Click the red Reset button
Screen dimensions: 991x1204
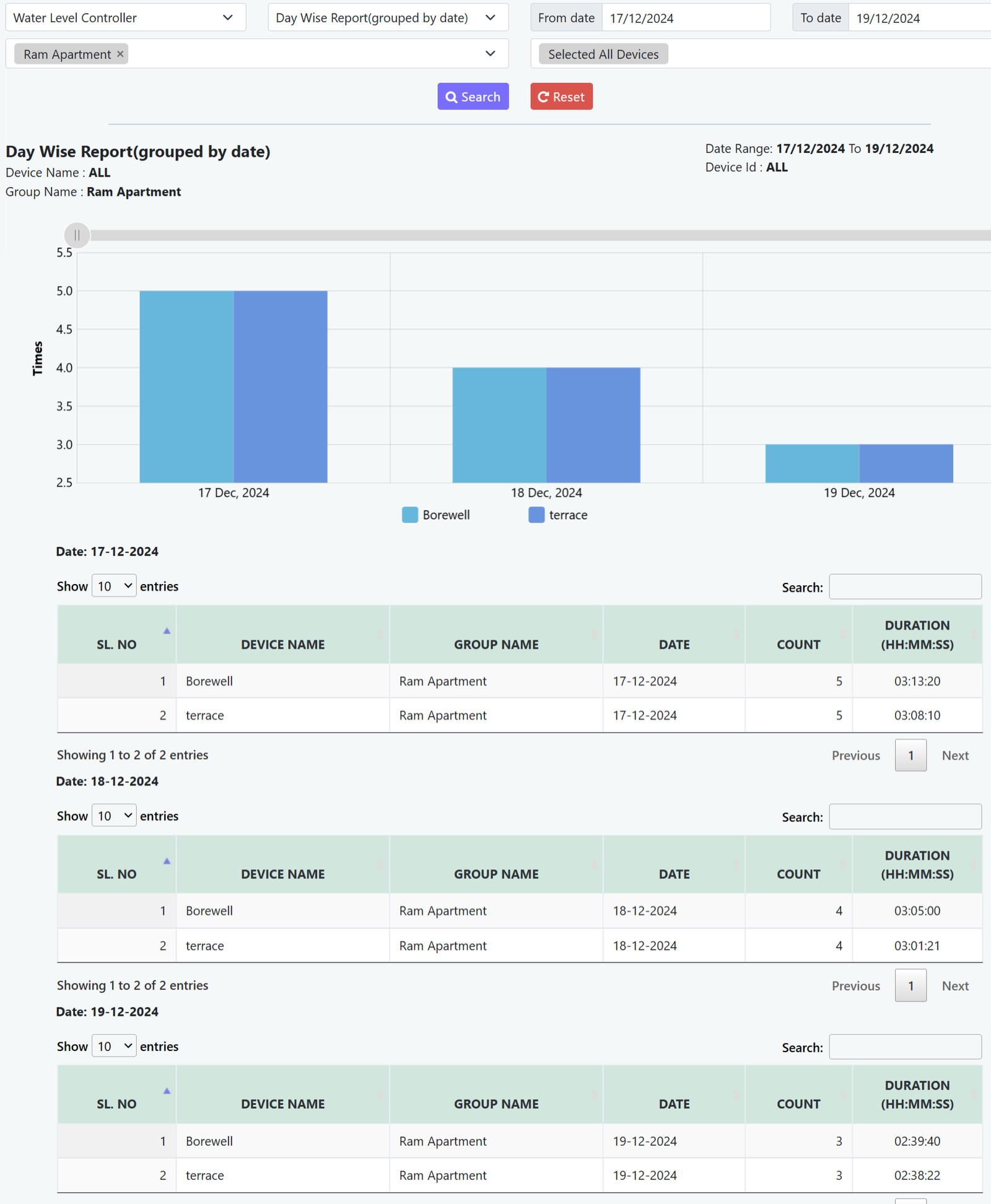pyautogui.click(x=561, y=97)
